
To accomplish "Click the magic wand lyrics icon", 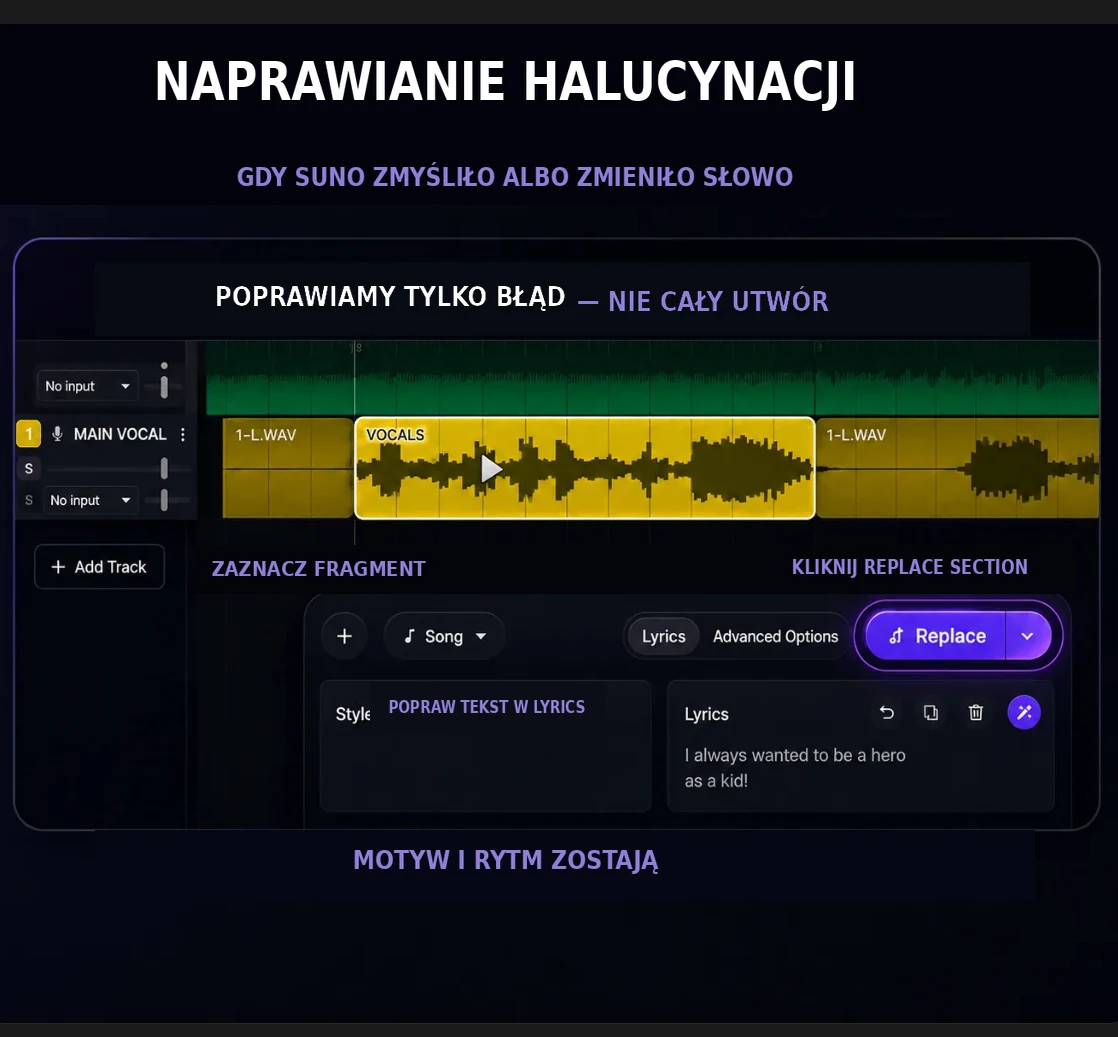I will pos(1024,712).
